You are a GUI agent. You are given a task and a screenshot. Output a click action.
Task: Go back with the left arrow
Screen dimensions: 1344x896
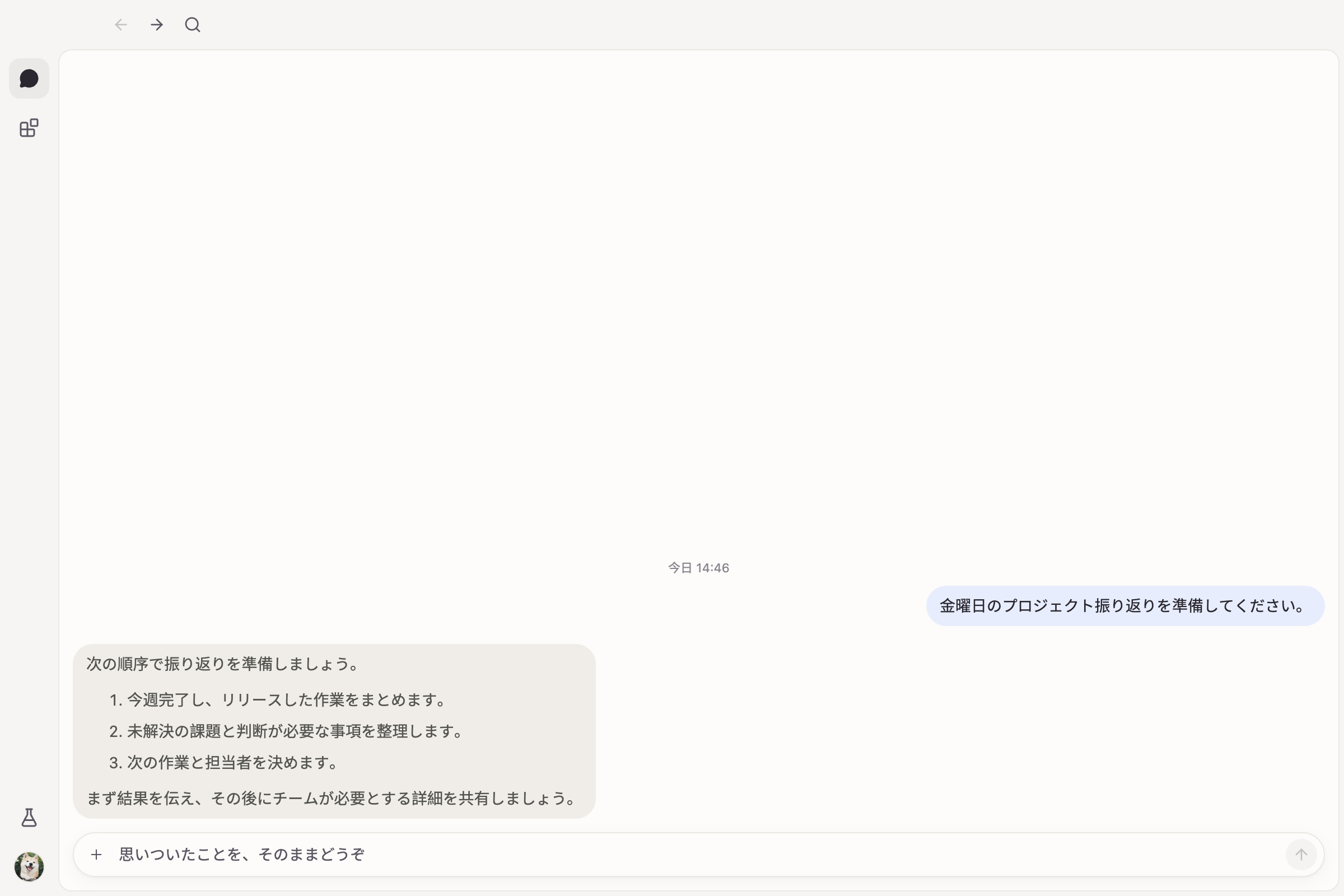click(120, 25)
